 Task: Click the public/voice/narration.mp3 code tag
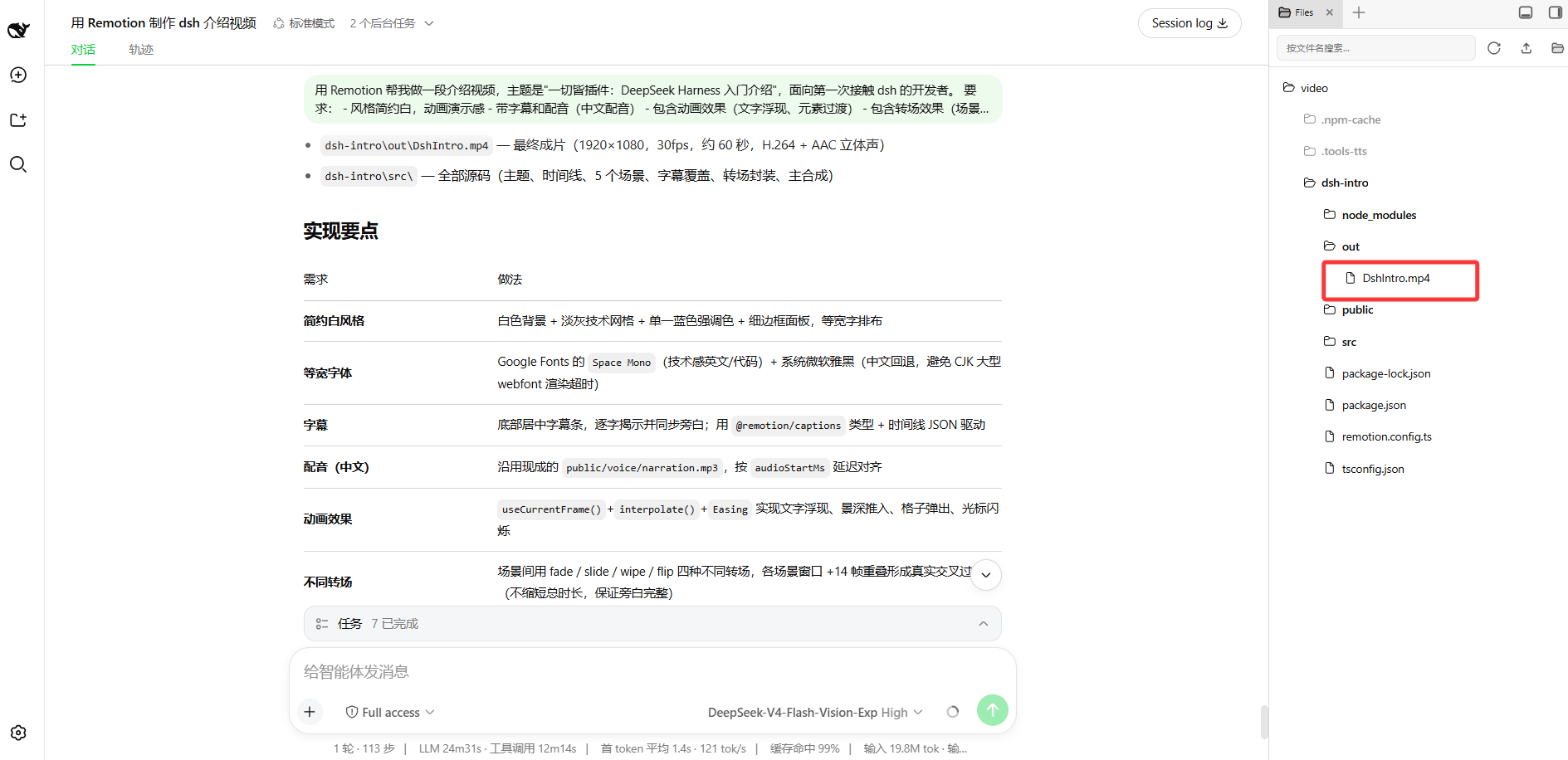[642, 468]
